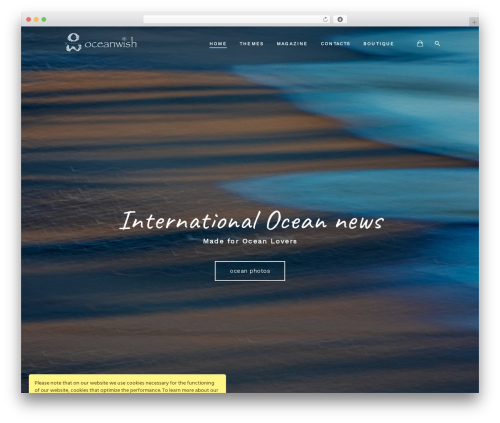
Task: Click the yellow cookie notice banner
Action: point(127,384)
